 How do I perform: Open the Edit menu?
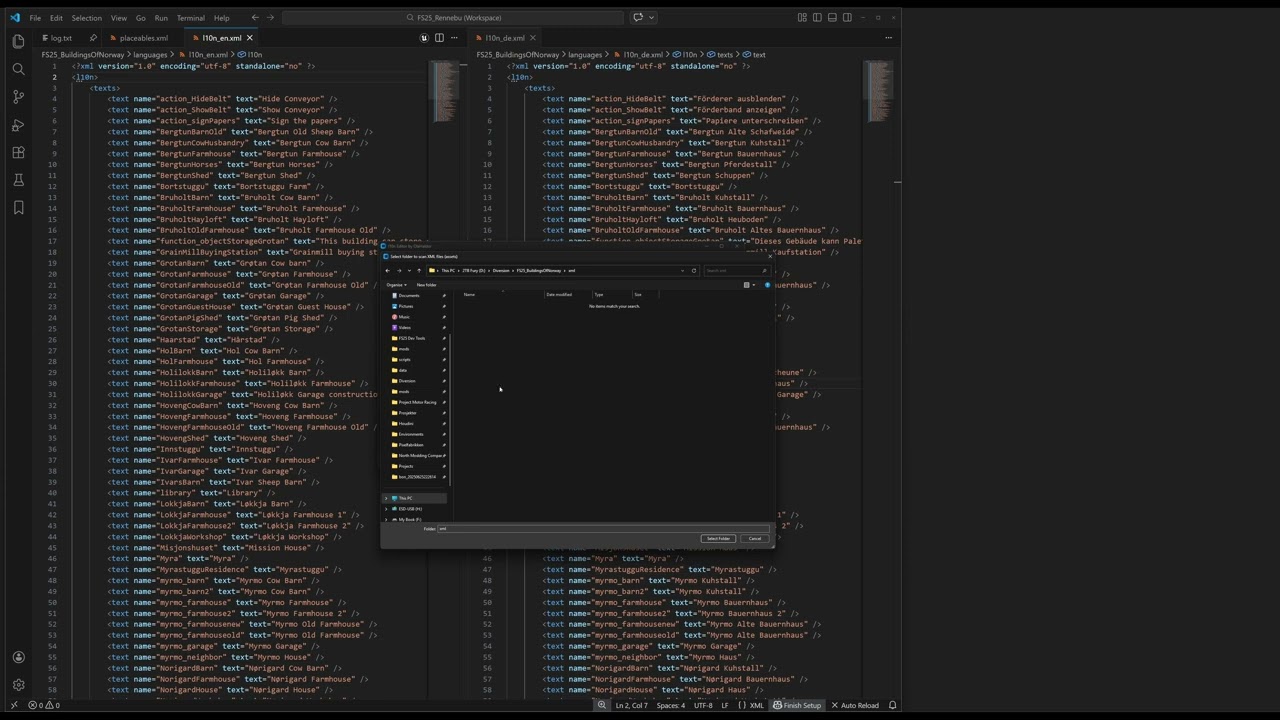56,18
